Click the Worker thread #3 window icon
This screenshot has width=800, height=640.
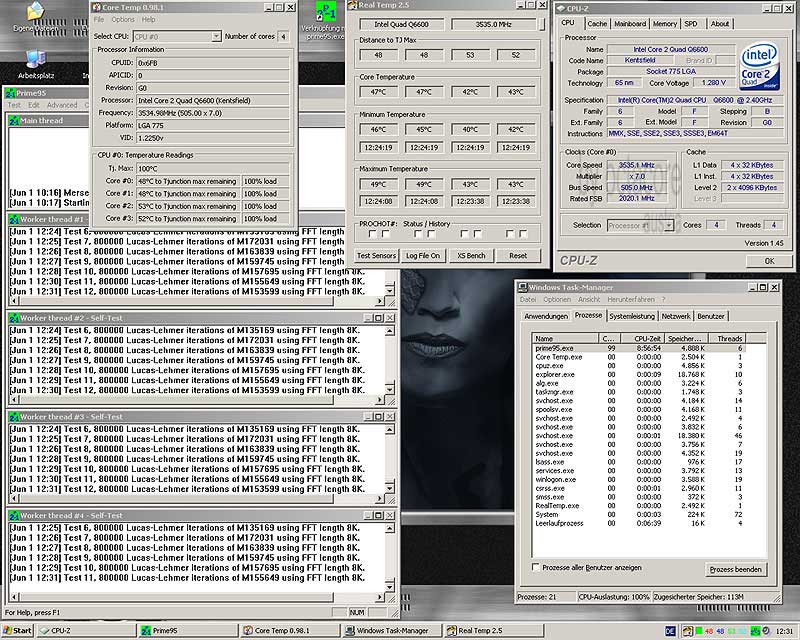tap(14, 417)
